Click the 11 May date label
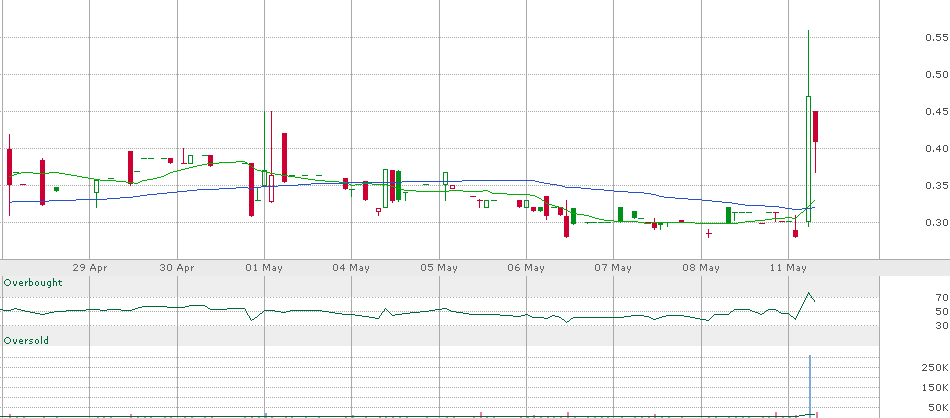 pyautogui.click(x=788, y=267)
